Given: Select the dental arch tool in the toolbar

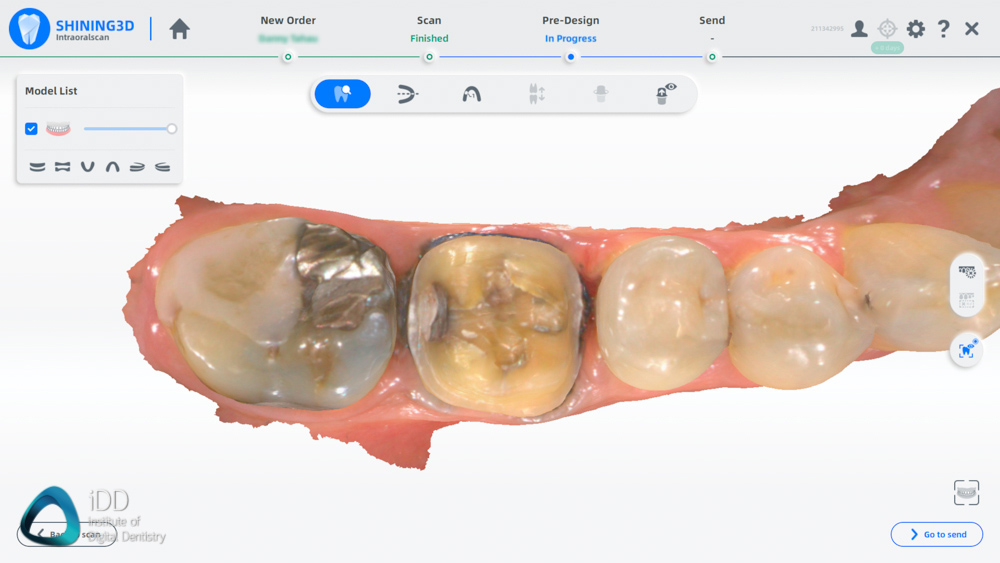Looking at the screenshot, I should pos(471,94).
